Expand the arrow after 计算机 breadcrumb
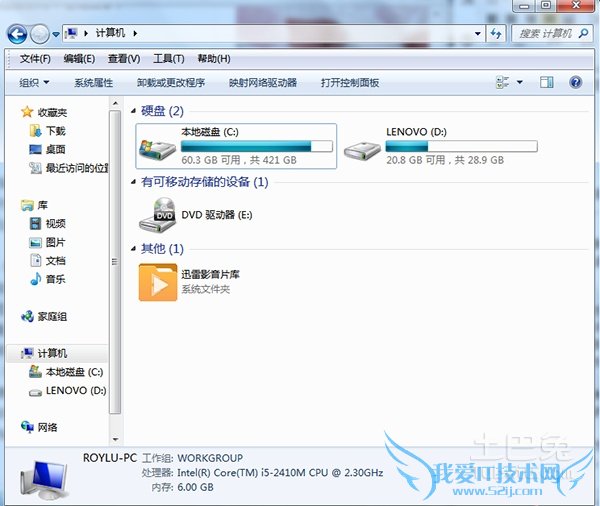 135,34
